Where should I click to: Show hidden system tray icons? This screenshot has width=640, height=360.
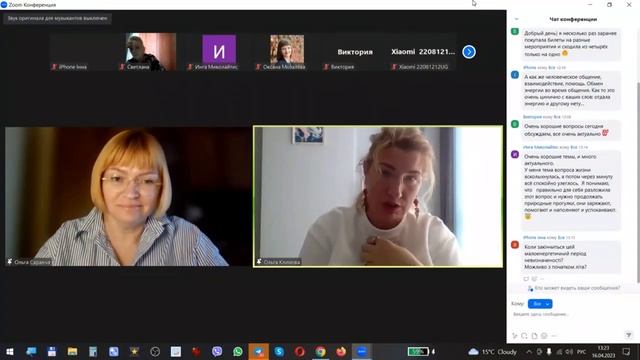(x=529, y=351)
